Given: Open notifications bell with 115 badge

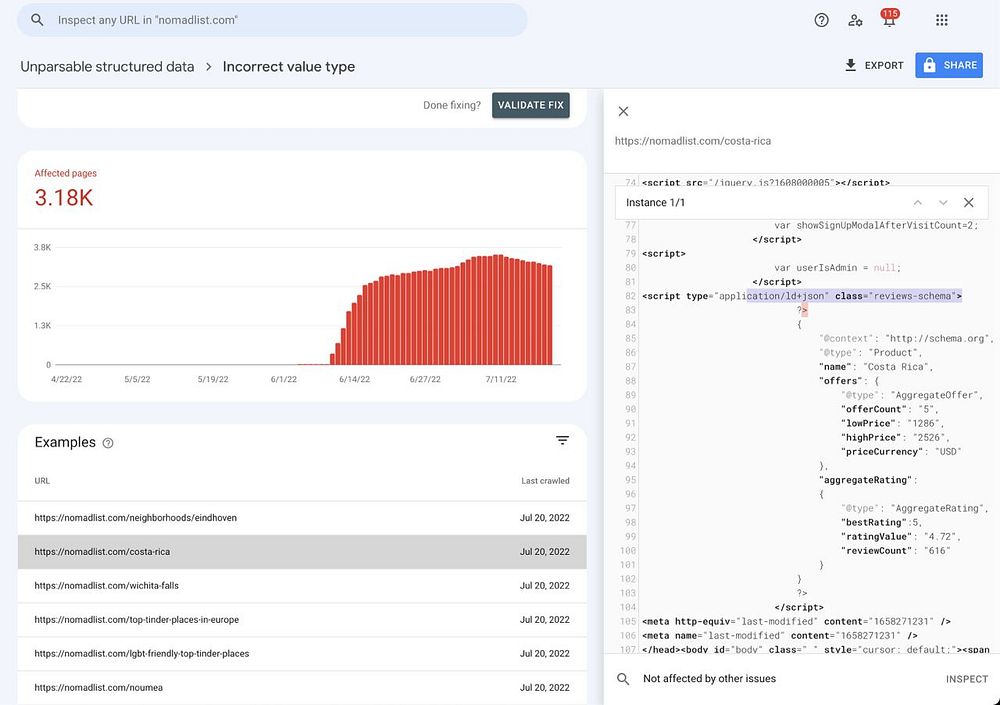Looking at the screenshot, I should pyautogui.click(x=888, y=20).
